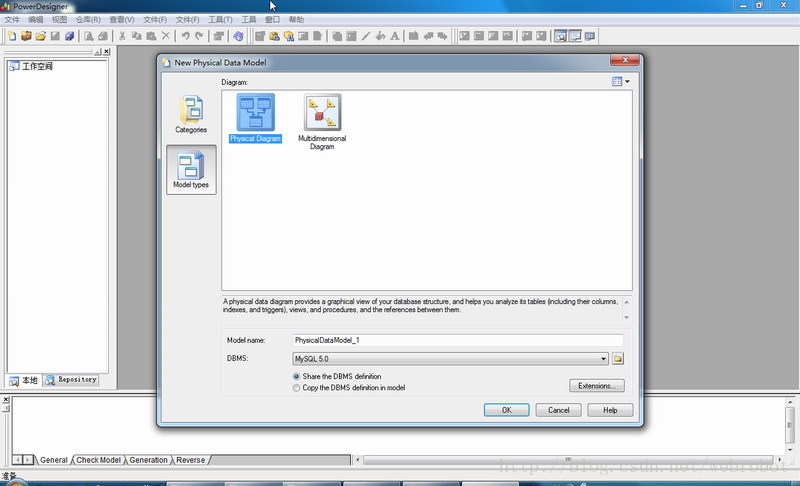Click the OK button
Image resolution: width=800 pixels, height=486 pixels.
[506, 410]
